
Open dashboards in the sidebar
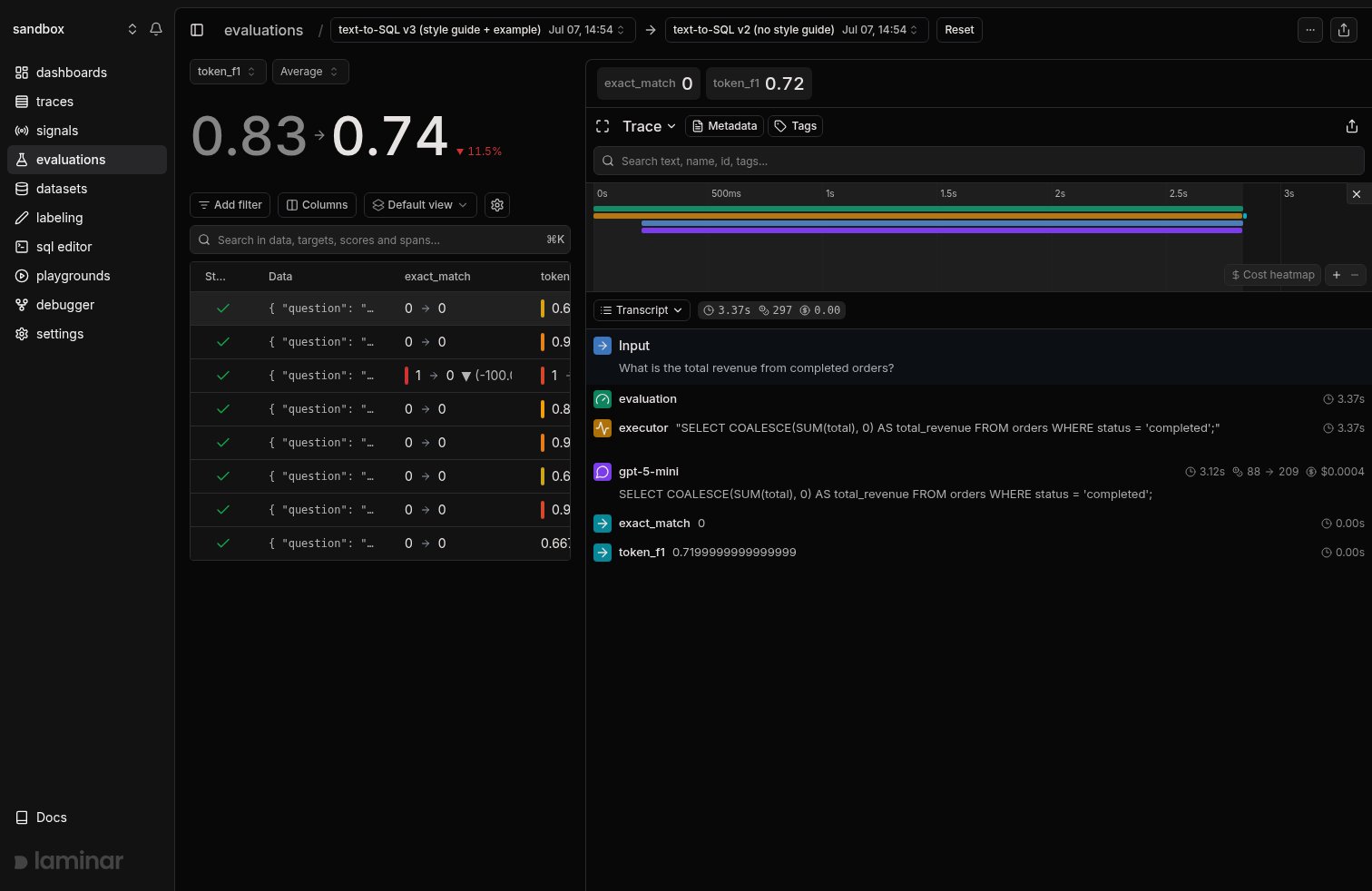87,73
